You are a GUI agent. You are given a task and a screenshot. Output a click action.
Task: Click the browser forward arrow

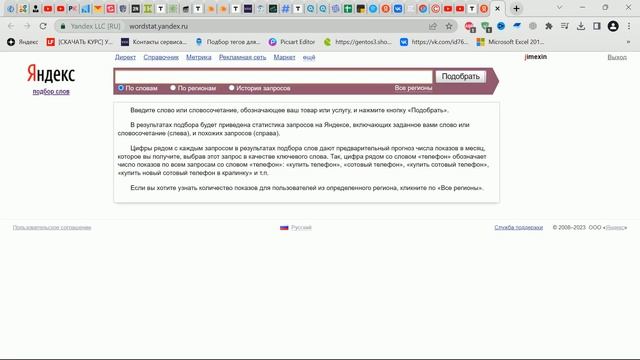pyautogui.click(x=27, y=26)
